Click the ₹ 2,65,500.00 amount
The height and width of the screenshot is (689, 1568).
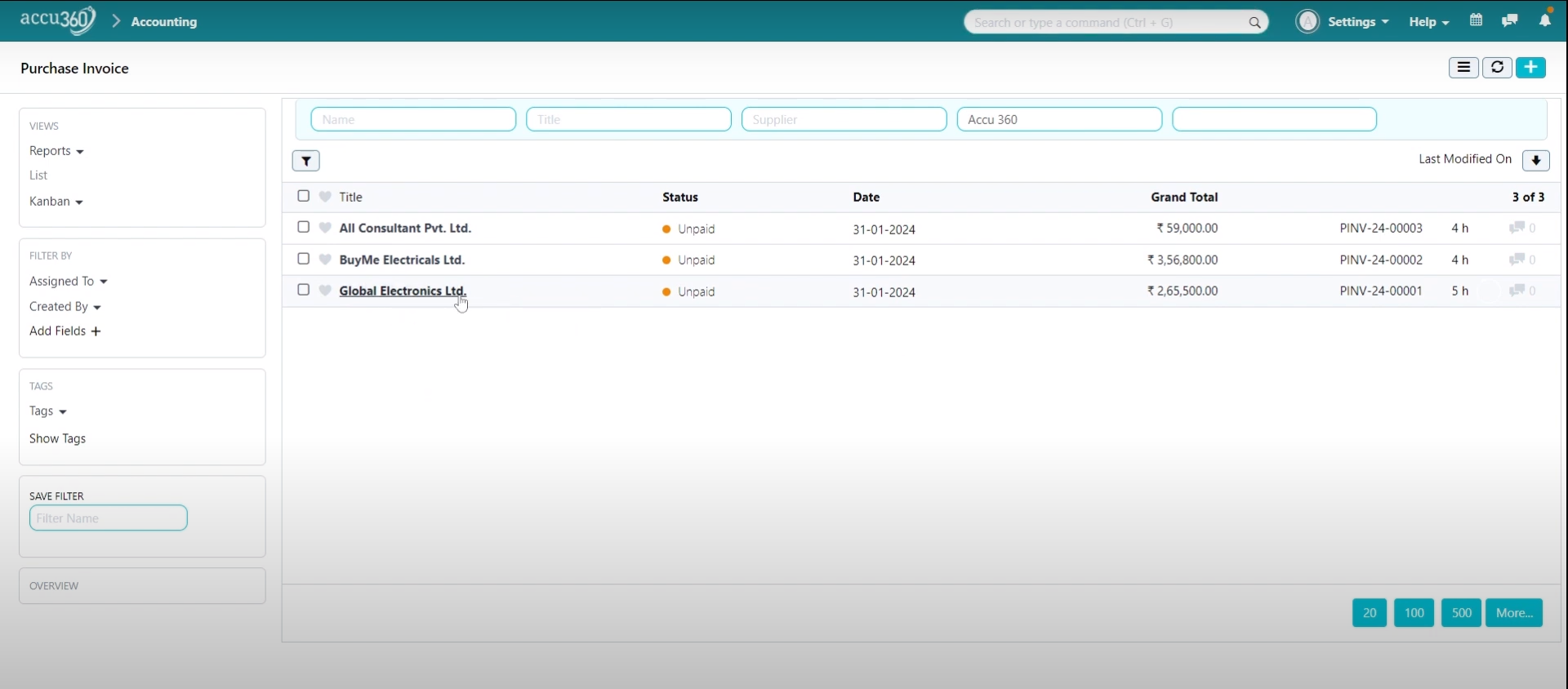click(x=1183, y=291)
